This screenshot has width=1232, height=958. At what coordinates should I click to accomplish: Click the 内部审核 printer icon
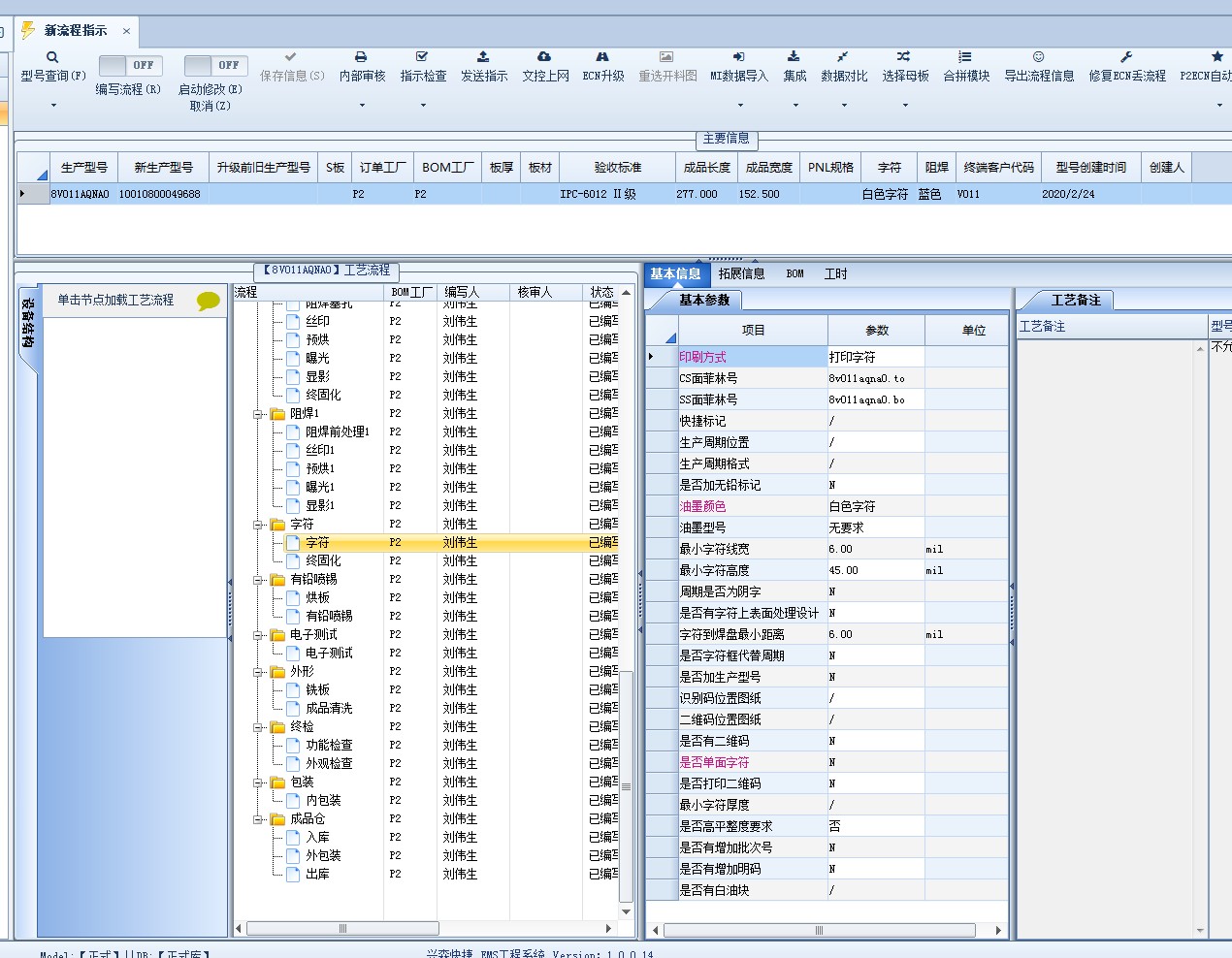pyautogui.click(x=361, y=57)
